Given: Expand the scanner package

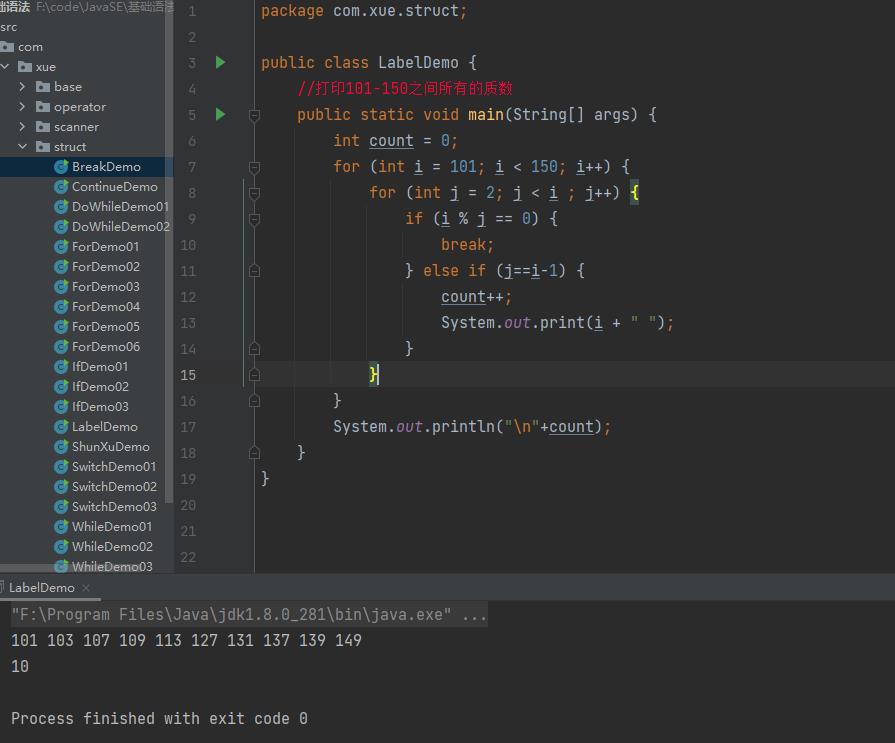Looking at the screenshot, I should click(22, 127).
